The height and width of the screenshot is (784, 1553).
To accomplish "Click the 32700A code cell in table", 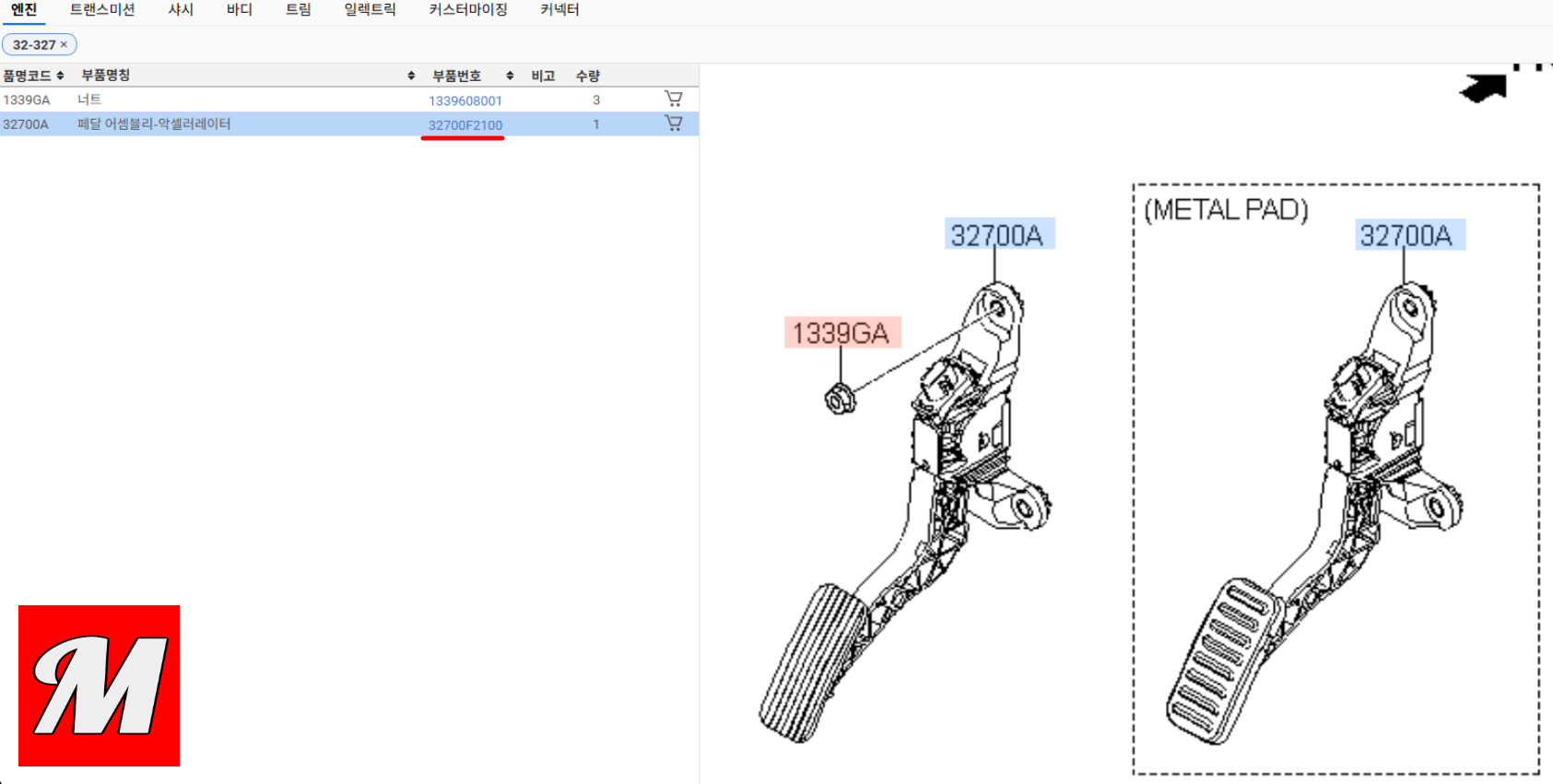I will tap(26, 123).
